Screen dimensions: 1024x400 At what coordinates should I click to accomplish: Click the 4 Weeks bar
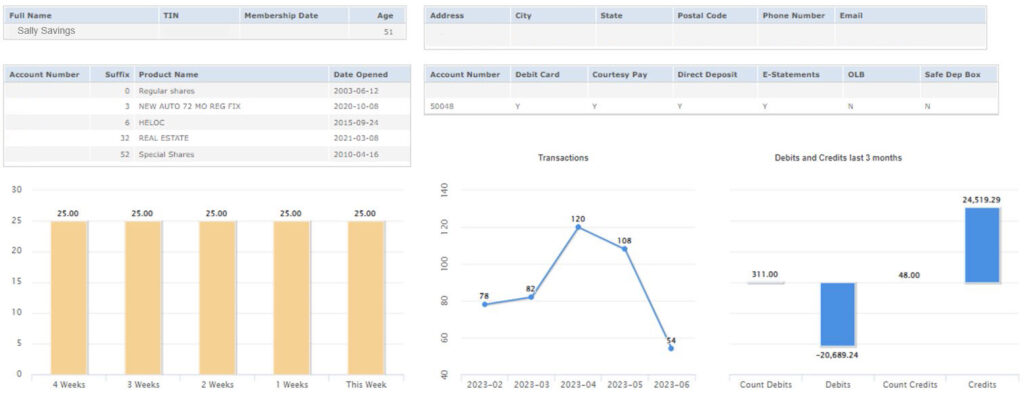click(x=69, y=297)
